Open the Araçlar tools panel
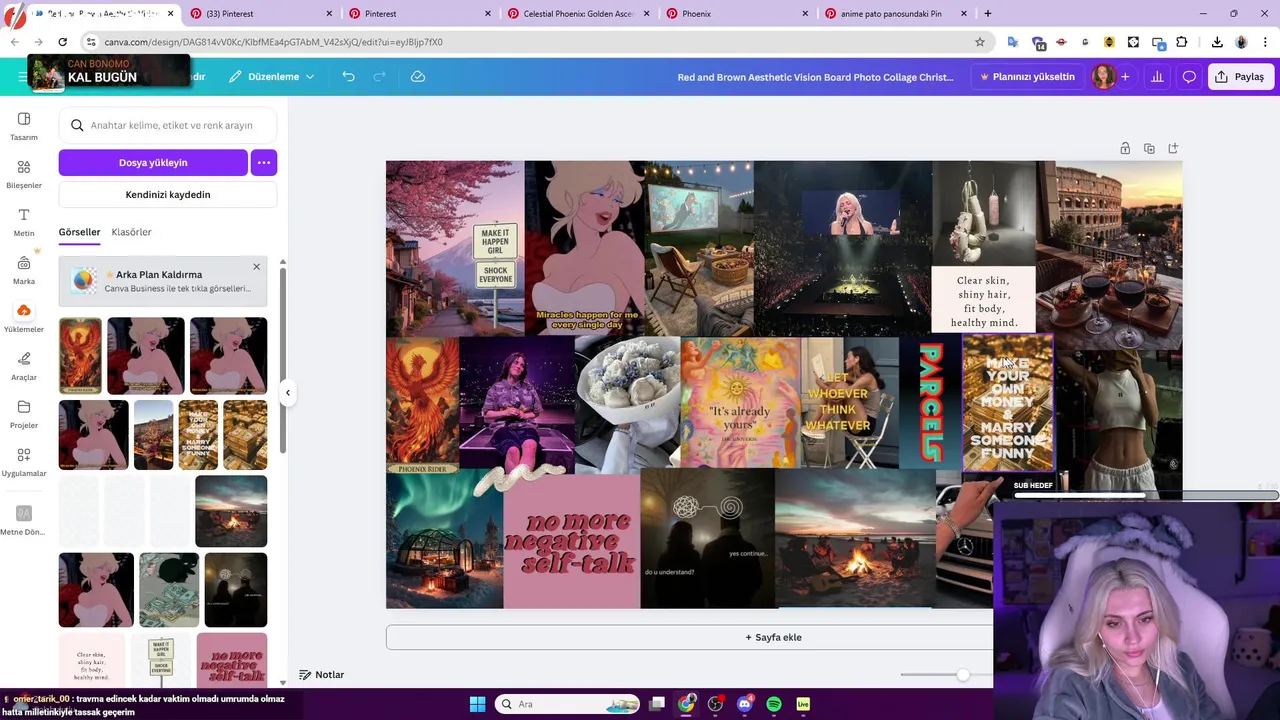 click(x=23, y=366)
